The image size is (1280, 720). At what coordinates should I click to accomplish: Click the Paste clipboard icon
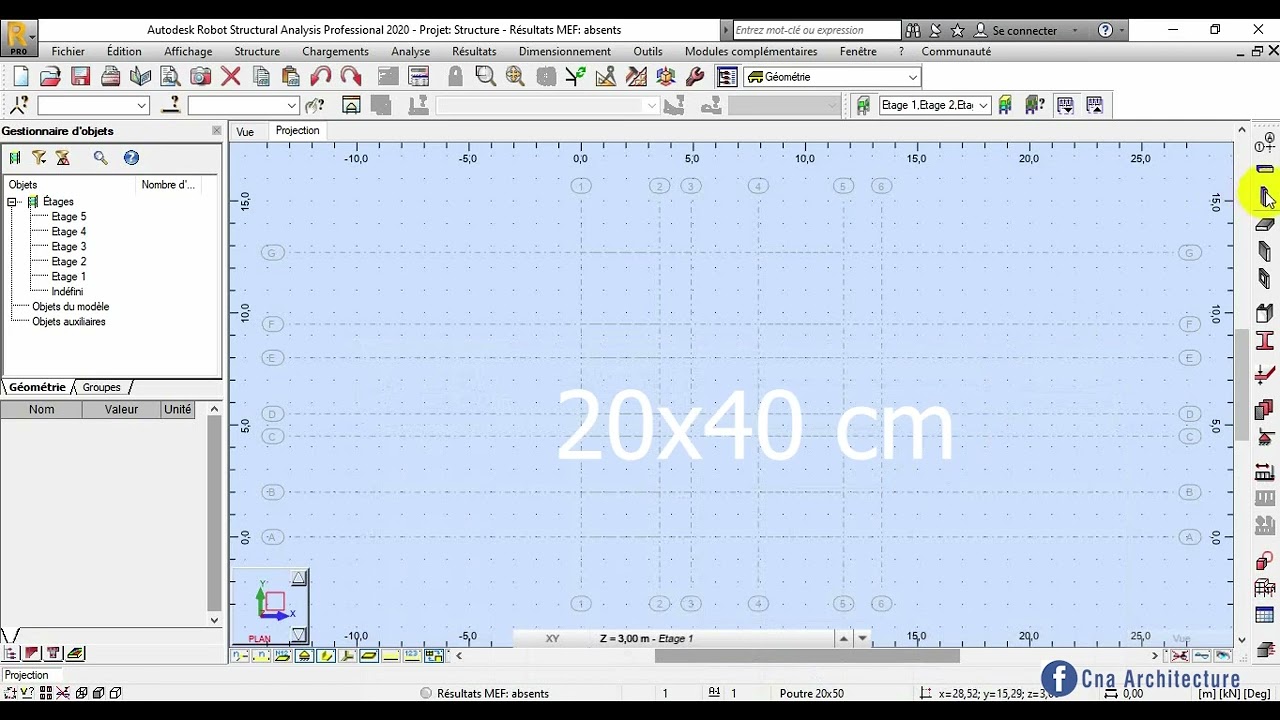(291, 77)
